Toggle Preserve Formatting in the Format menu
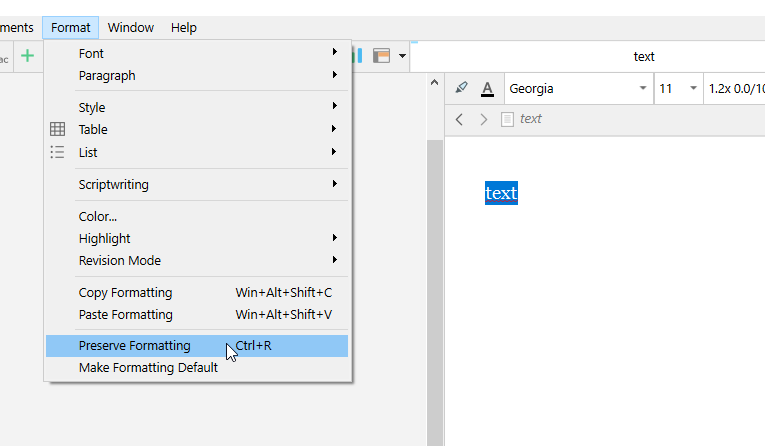The image size is (765, 446). click(134, 346)
